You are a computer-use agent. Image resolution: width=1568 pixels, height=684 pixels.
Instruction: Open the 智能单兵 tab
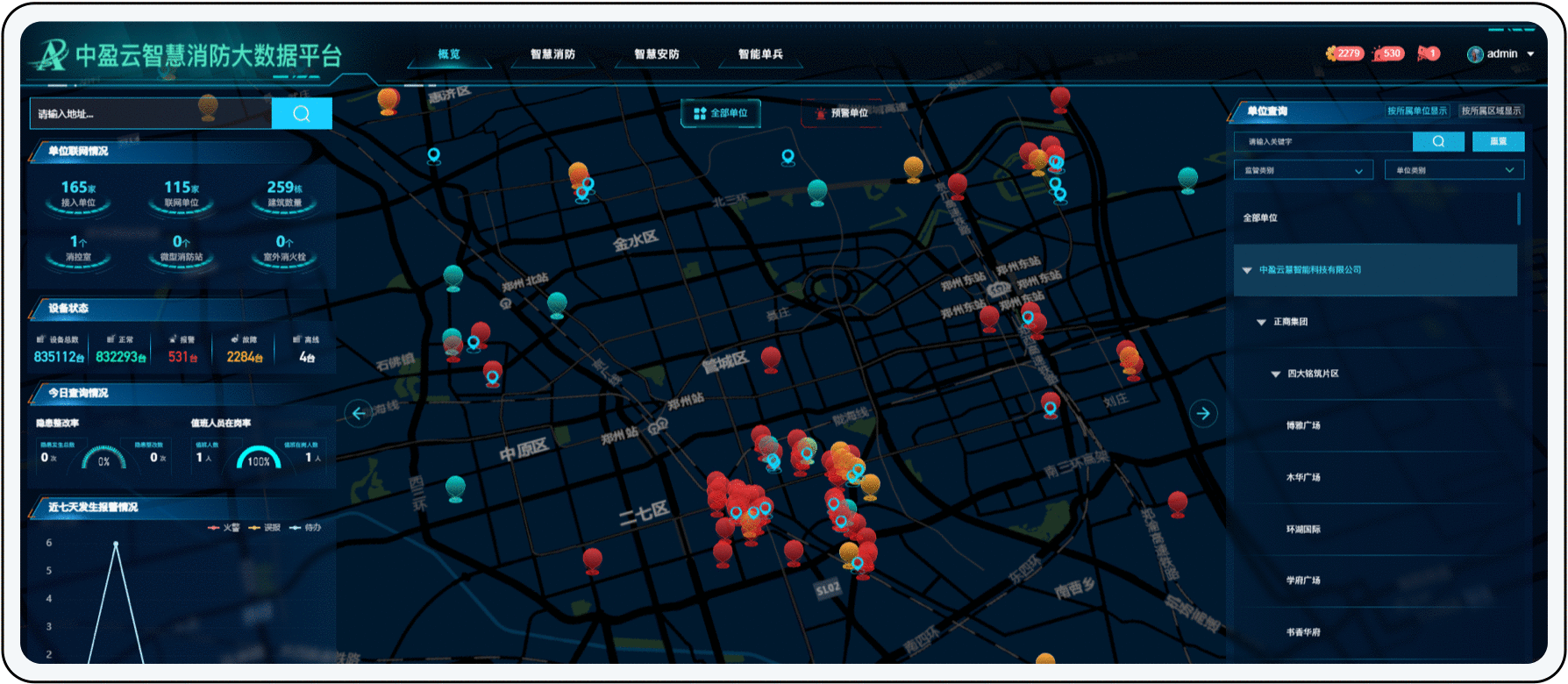click(760, 54)
